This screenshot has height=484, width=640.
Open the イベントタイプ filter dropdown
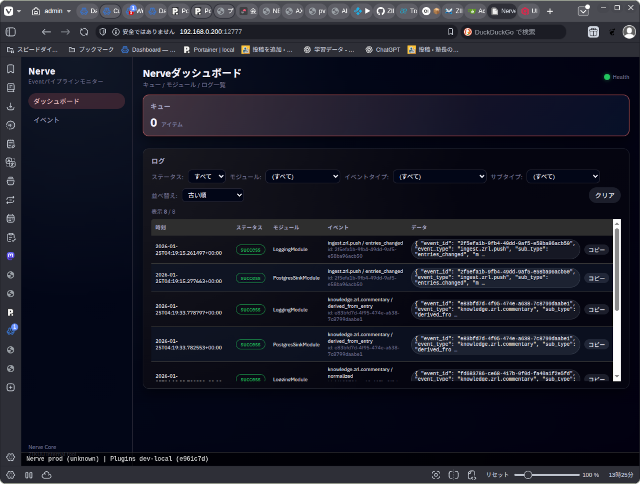pos(434,176)
